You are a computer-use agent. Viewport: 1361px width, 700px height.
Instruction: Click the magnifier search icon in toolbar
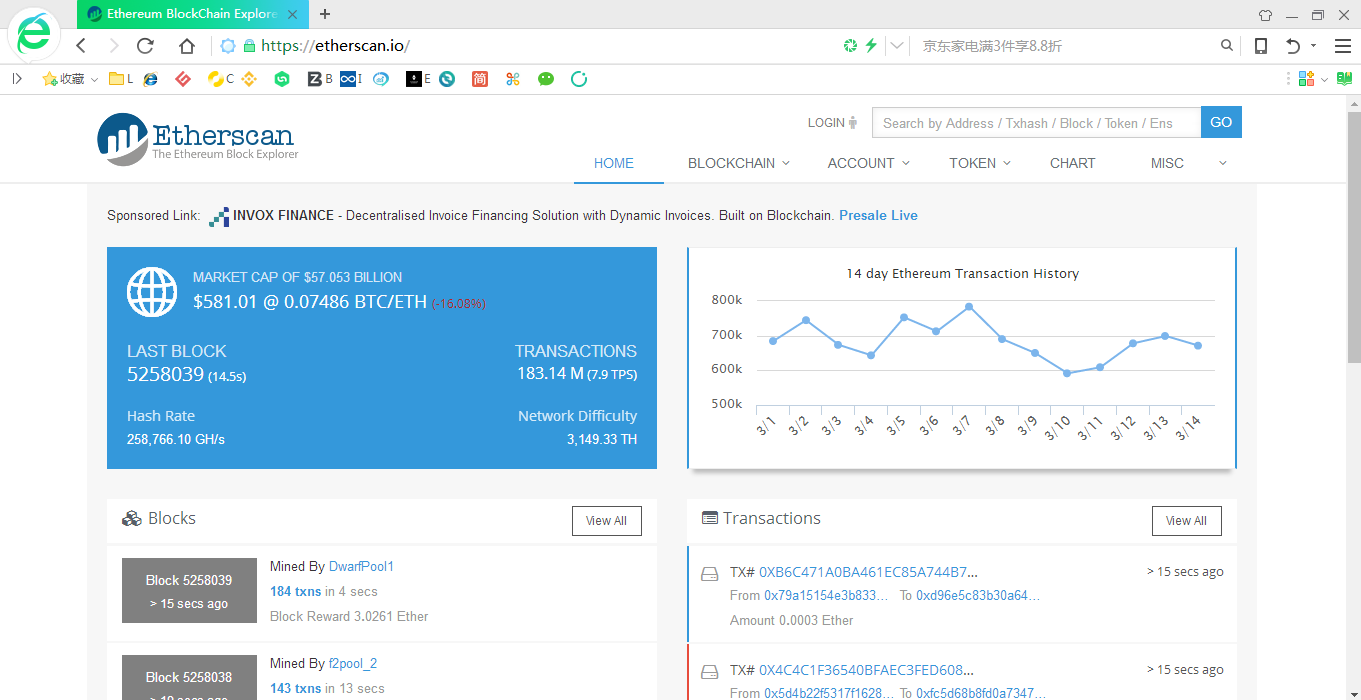(x=1227, y=46)
